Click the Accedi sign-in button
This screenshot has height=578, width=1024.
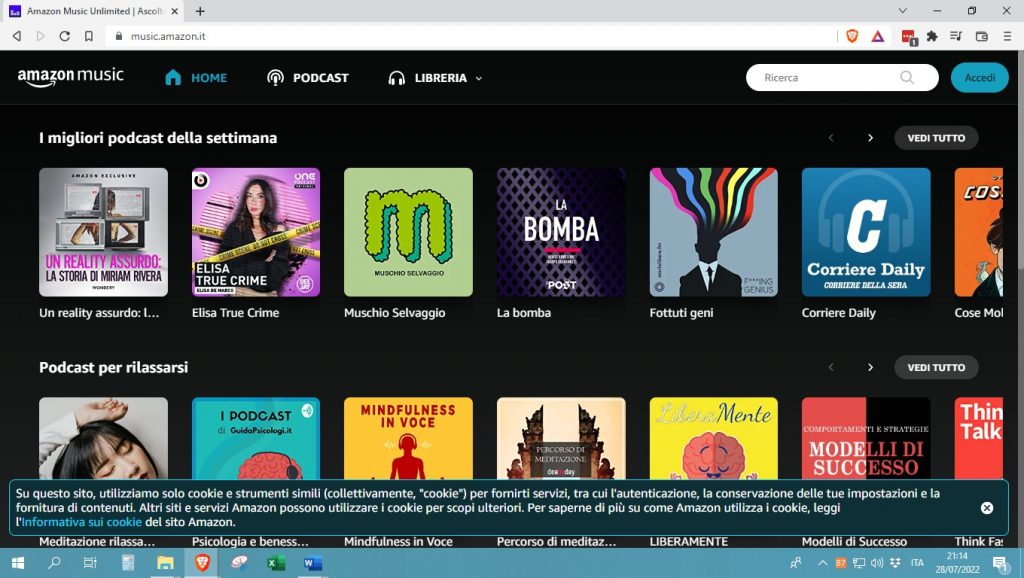click(979, 77)
